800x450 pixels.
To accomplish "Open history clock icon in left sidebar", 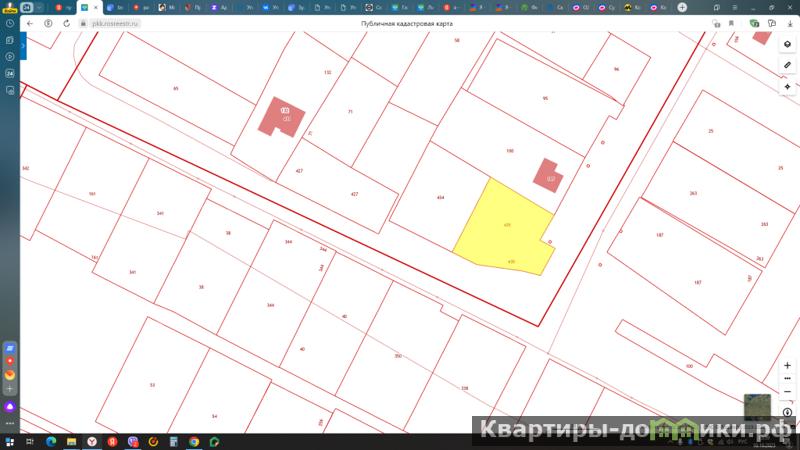I will tap(10, 23).
